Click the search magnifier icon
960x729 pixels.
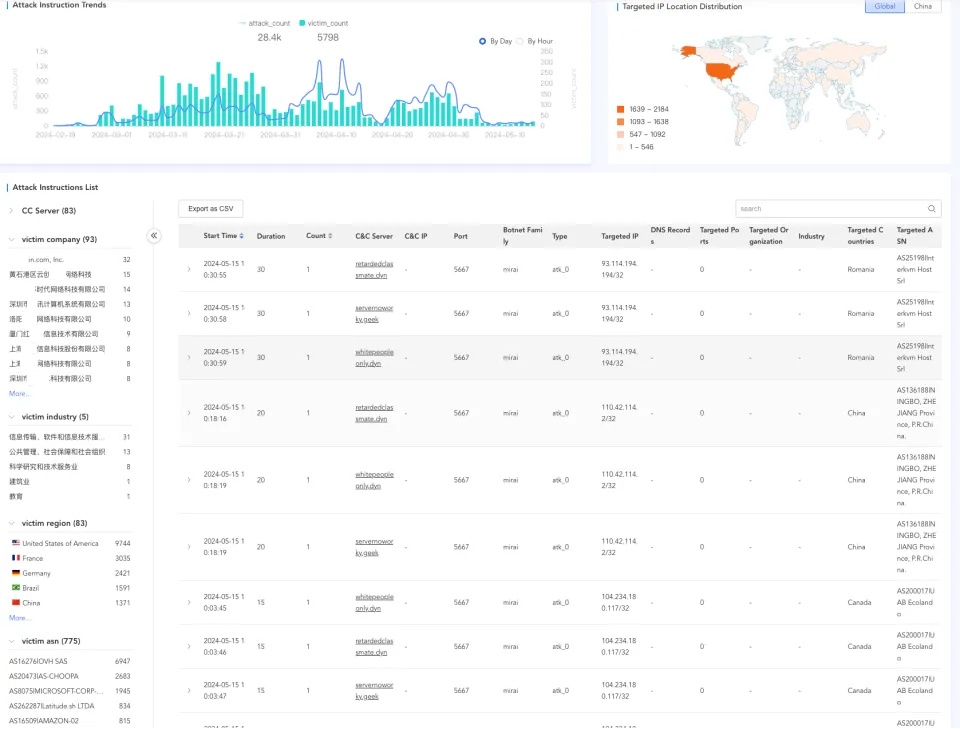coord(931,209)
